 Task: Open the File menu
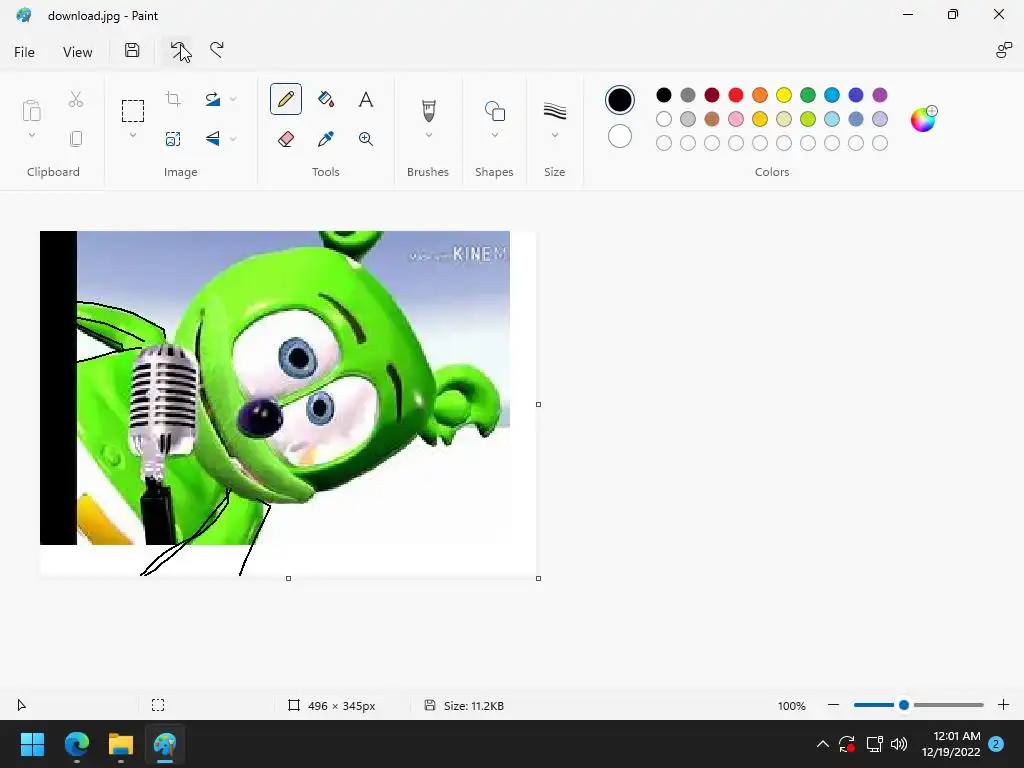pyautogui.click(x=24, y=52)
